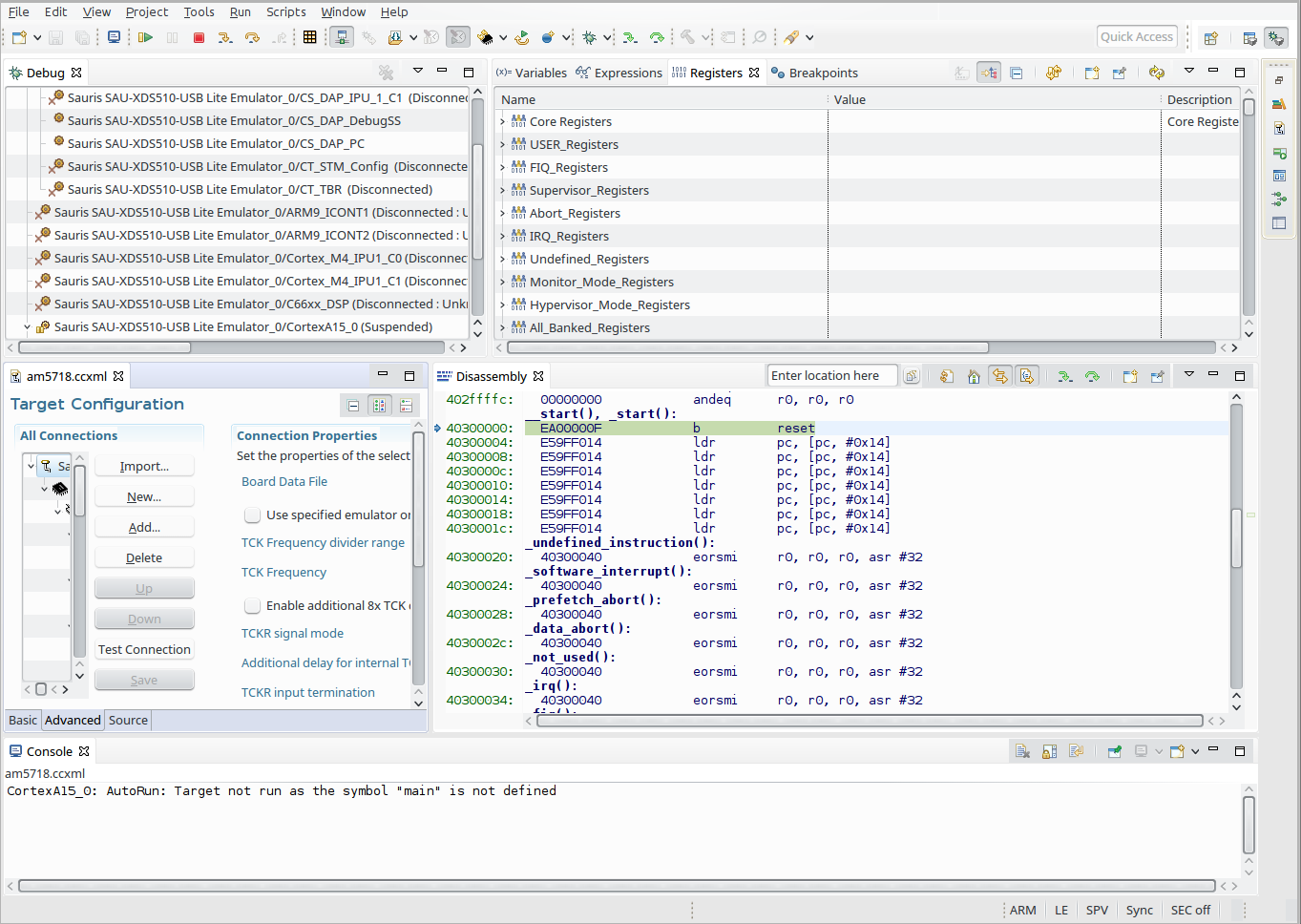Enable 'Use specified emulator' checkbox
This screenshot has width=1301, height=924.
[x=253, y=515]
